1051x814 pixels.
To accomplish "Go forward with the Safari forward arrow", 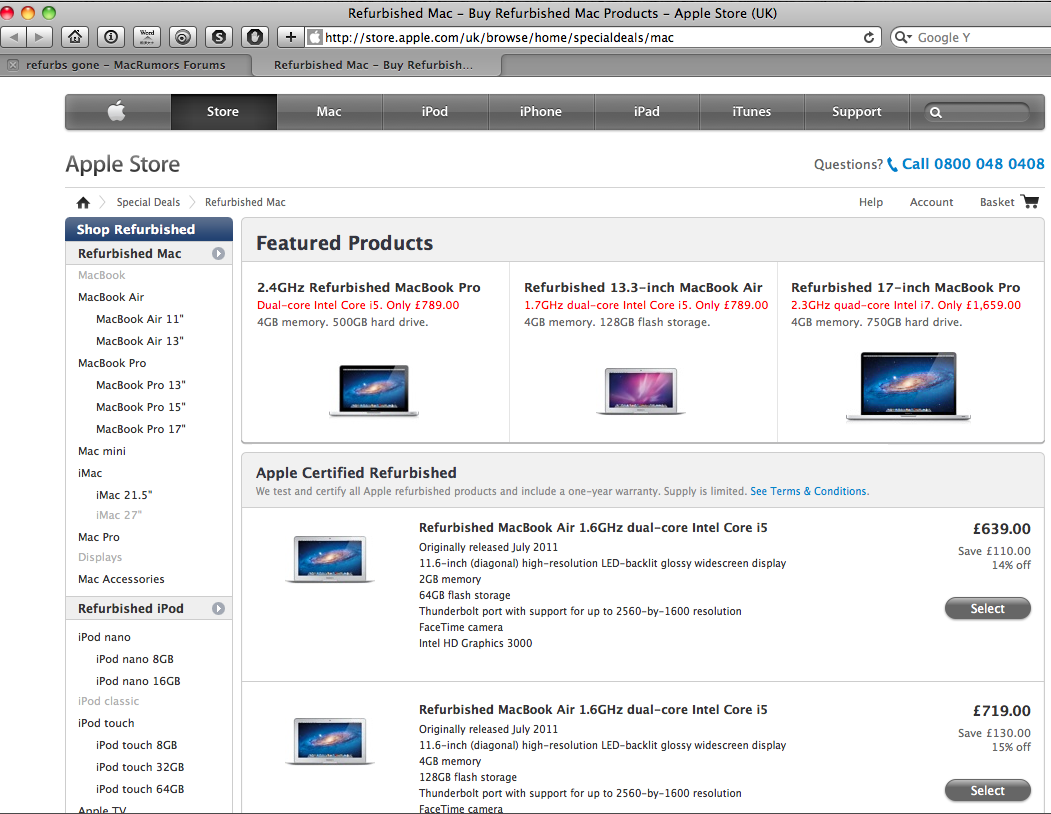I will tap(40, 37).
